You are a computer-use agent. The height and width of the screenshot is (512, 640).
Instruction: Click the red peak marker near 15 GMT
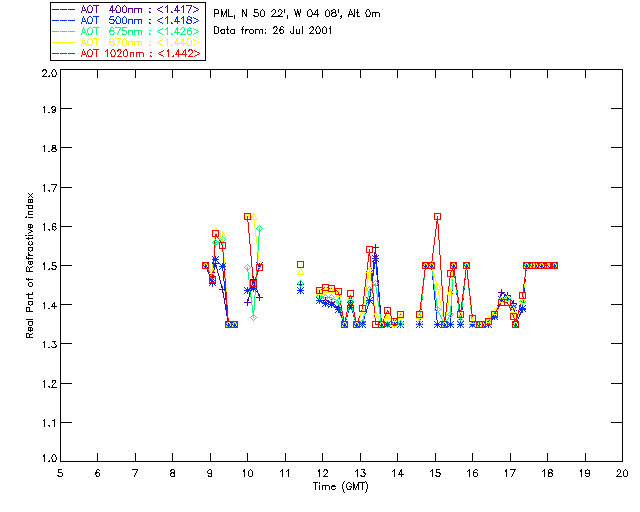coord(438,216)
